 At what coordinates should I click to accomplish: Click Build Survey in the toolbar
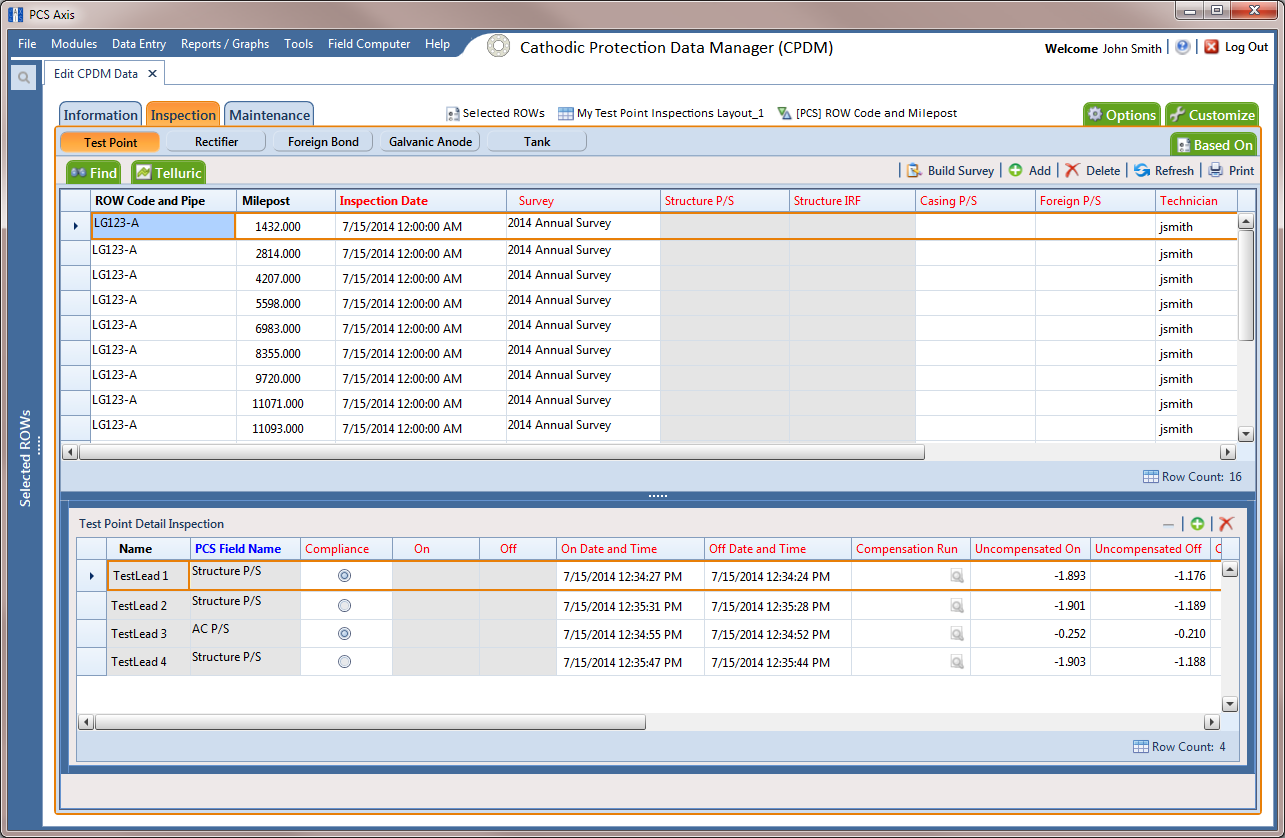(950, 171)
